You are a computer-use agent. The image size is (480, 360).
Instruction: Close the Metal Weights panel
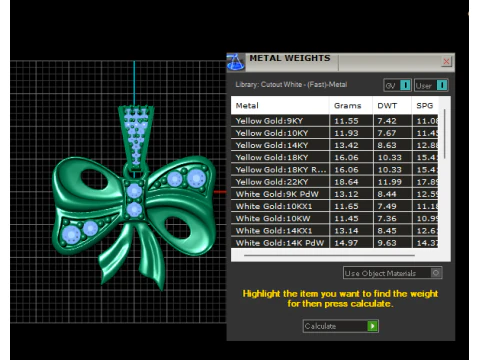click(446, 62)
